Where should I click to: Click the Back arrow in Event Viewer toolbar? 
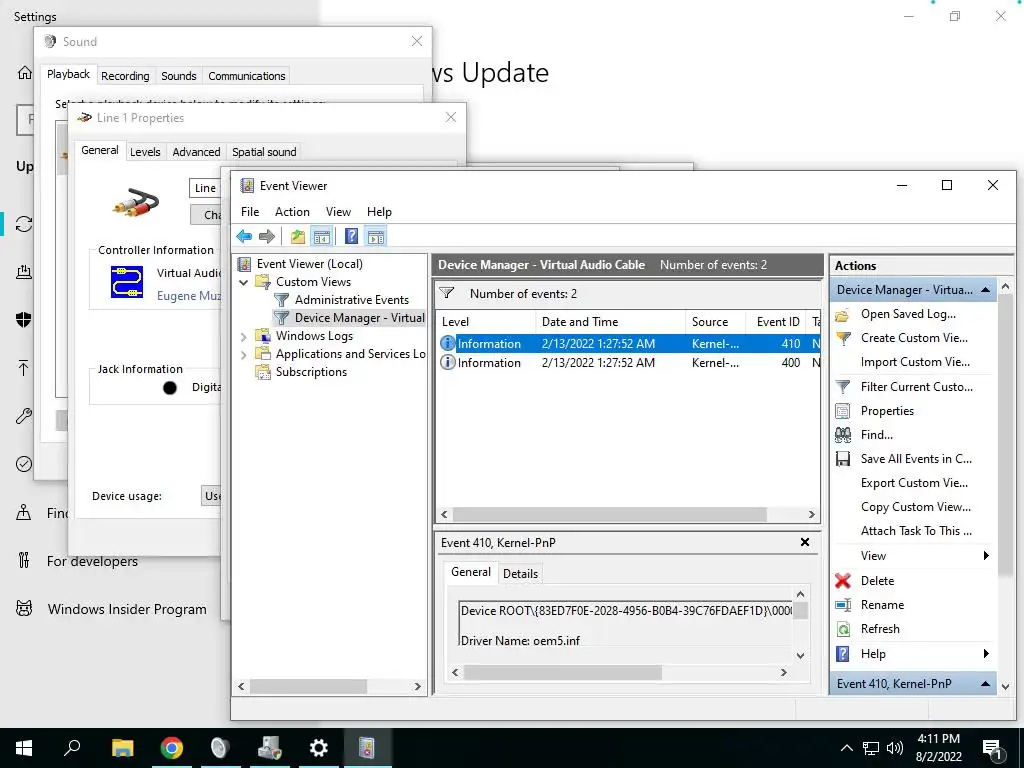[244, 236]
